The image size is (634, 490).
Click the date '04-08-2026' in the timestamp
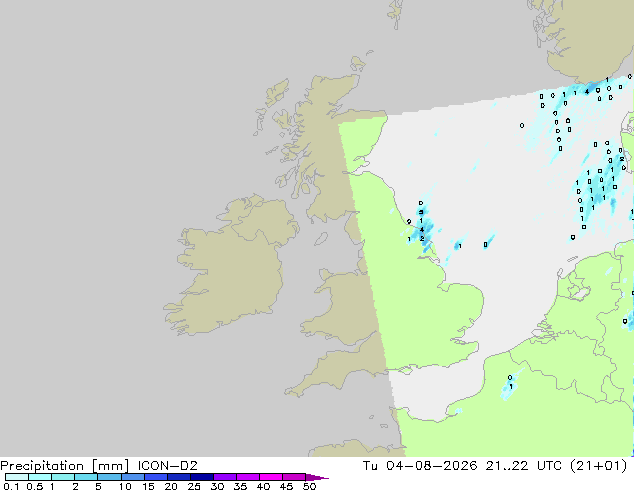point(431,466)
